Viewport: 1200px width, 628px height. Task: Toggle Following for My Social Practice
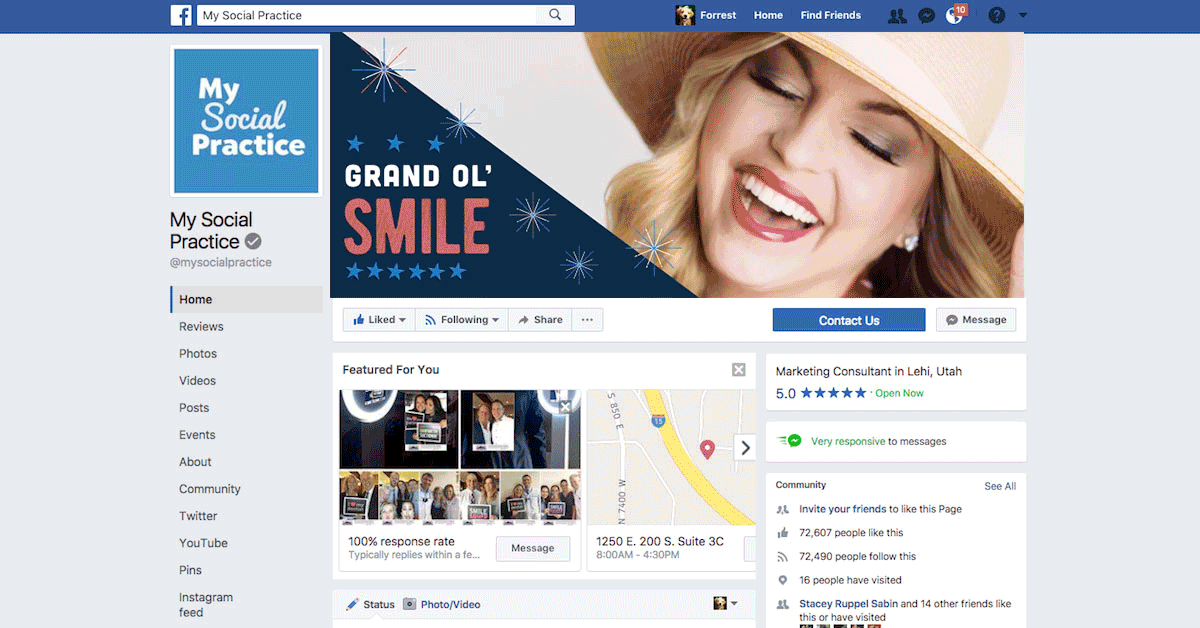tap(461, 319)
